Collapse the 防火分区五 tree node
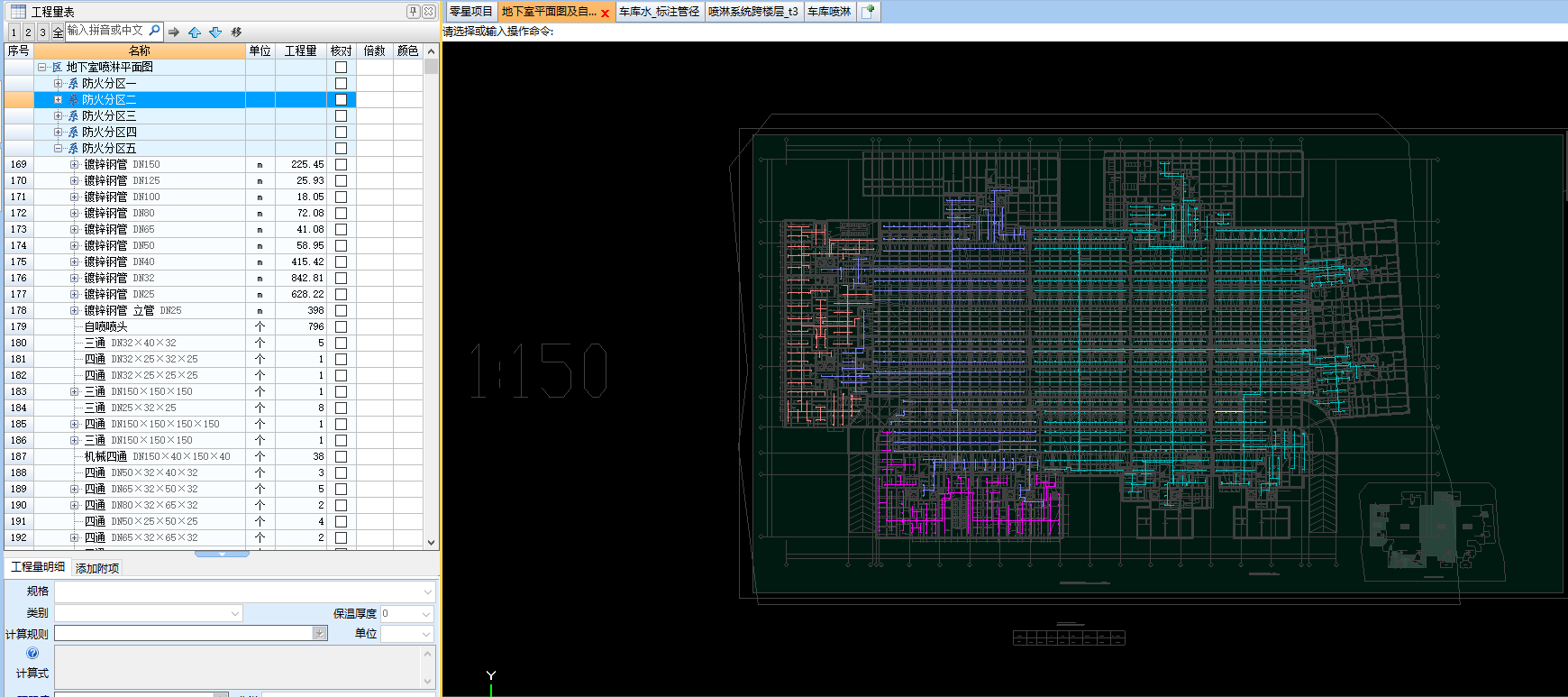The width and height of the screenshot is (1568, 697). [58, 149]
